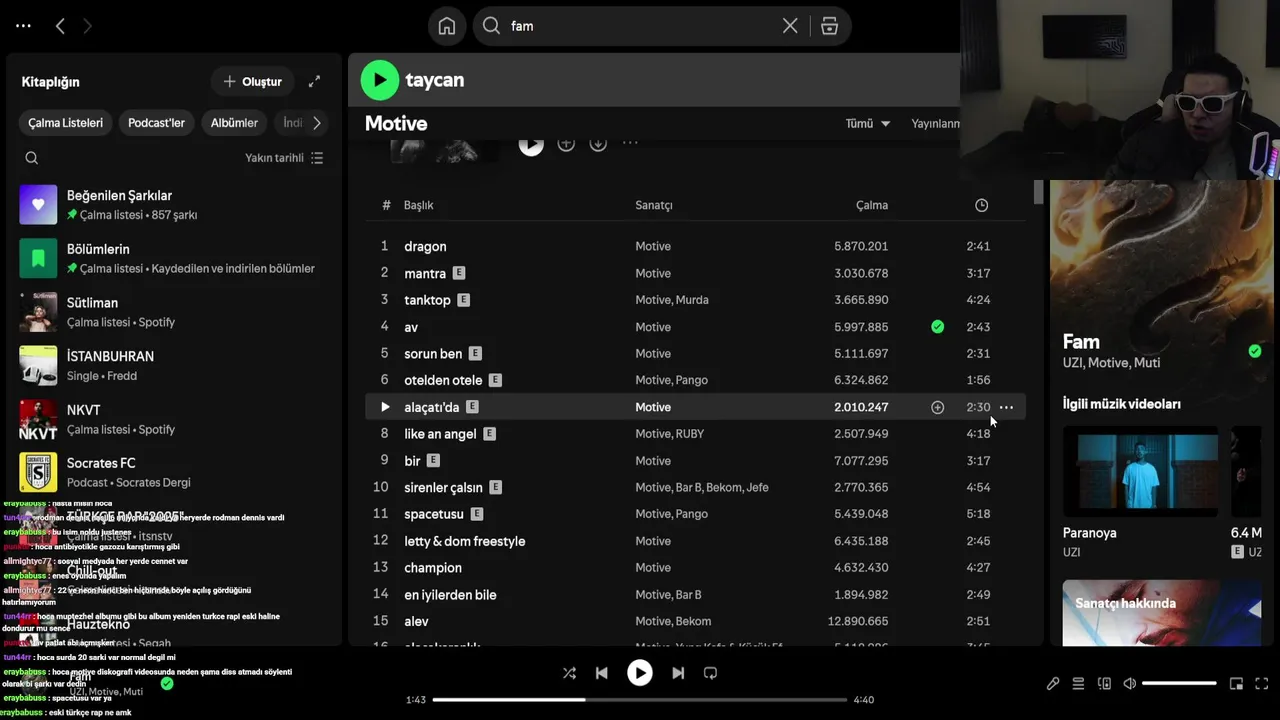This screenshot has width=1280, height=720.
Task: Open the NKVT playlist
Action: pos(174,419)
